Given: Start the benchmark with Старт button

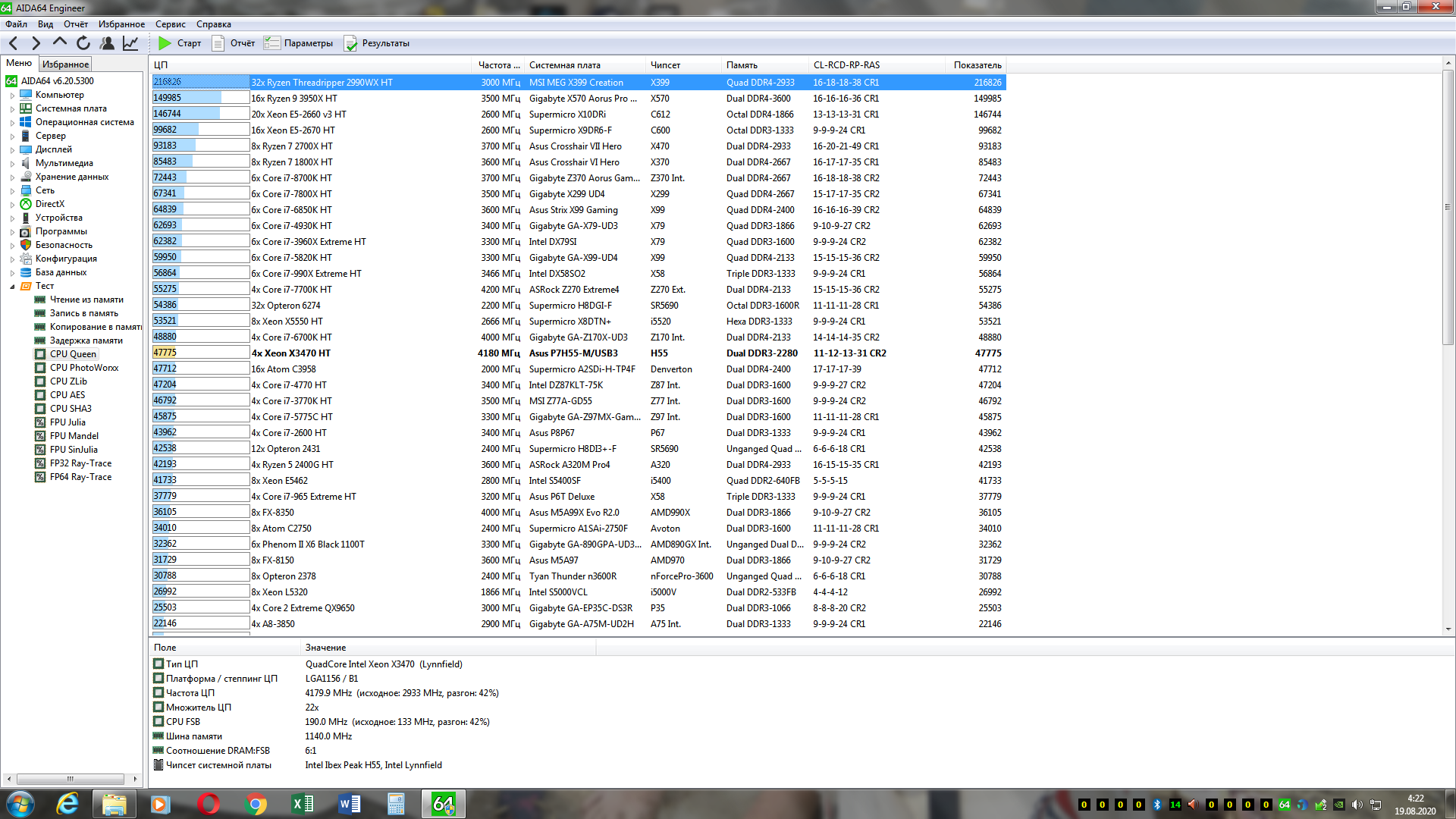Looking at the screenshot, I should click(180, 43).
